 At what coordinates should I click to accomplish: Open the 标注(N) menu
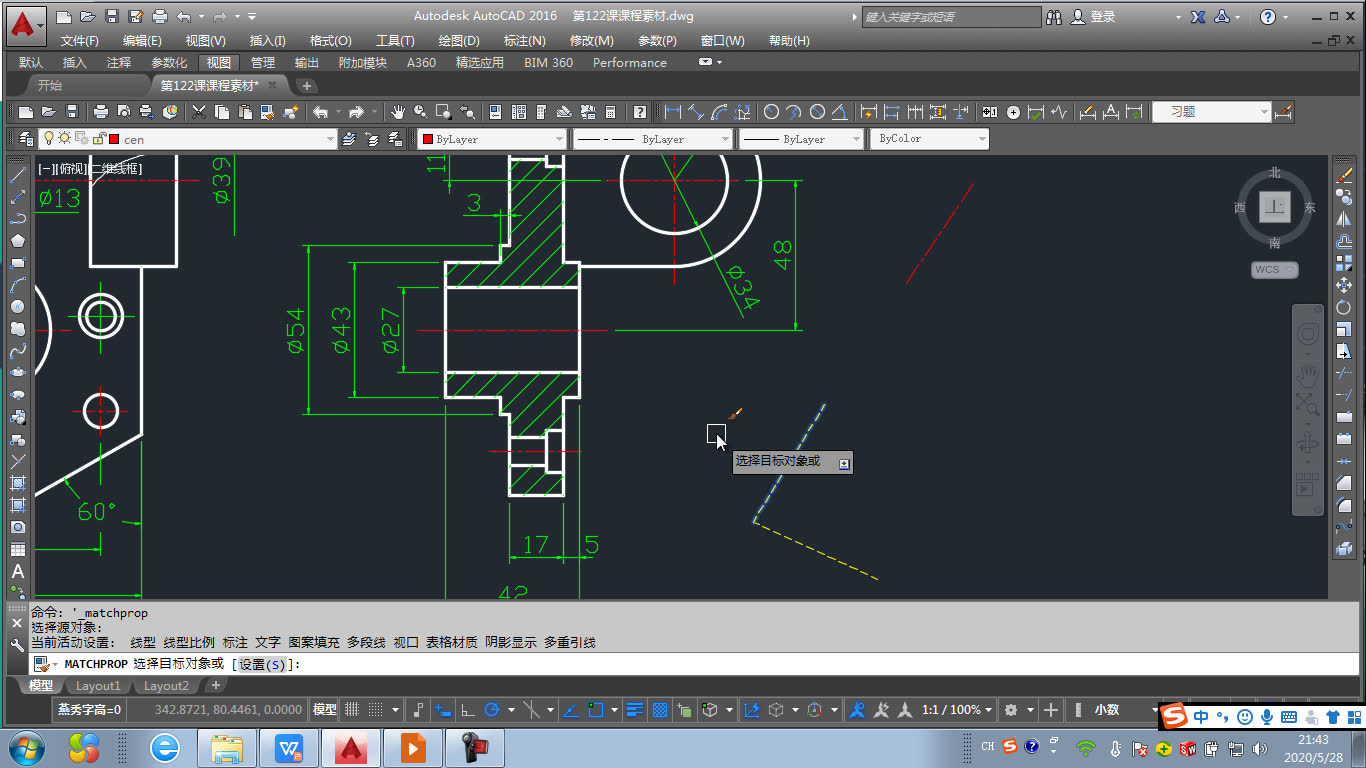[x=524, y=41]
